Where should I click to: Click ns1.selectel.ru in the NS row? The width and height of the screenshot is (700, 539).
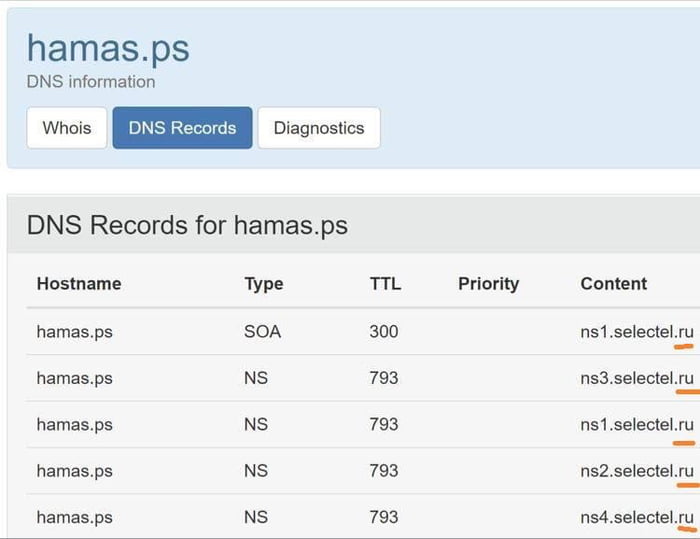click(x=637, y=424)
